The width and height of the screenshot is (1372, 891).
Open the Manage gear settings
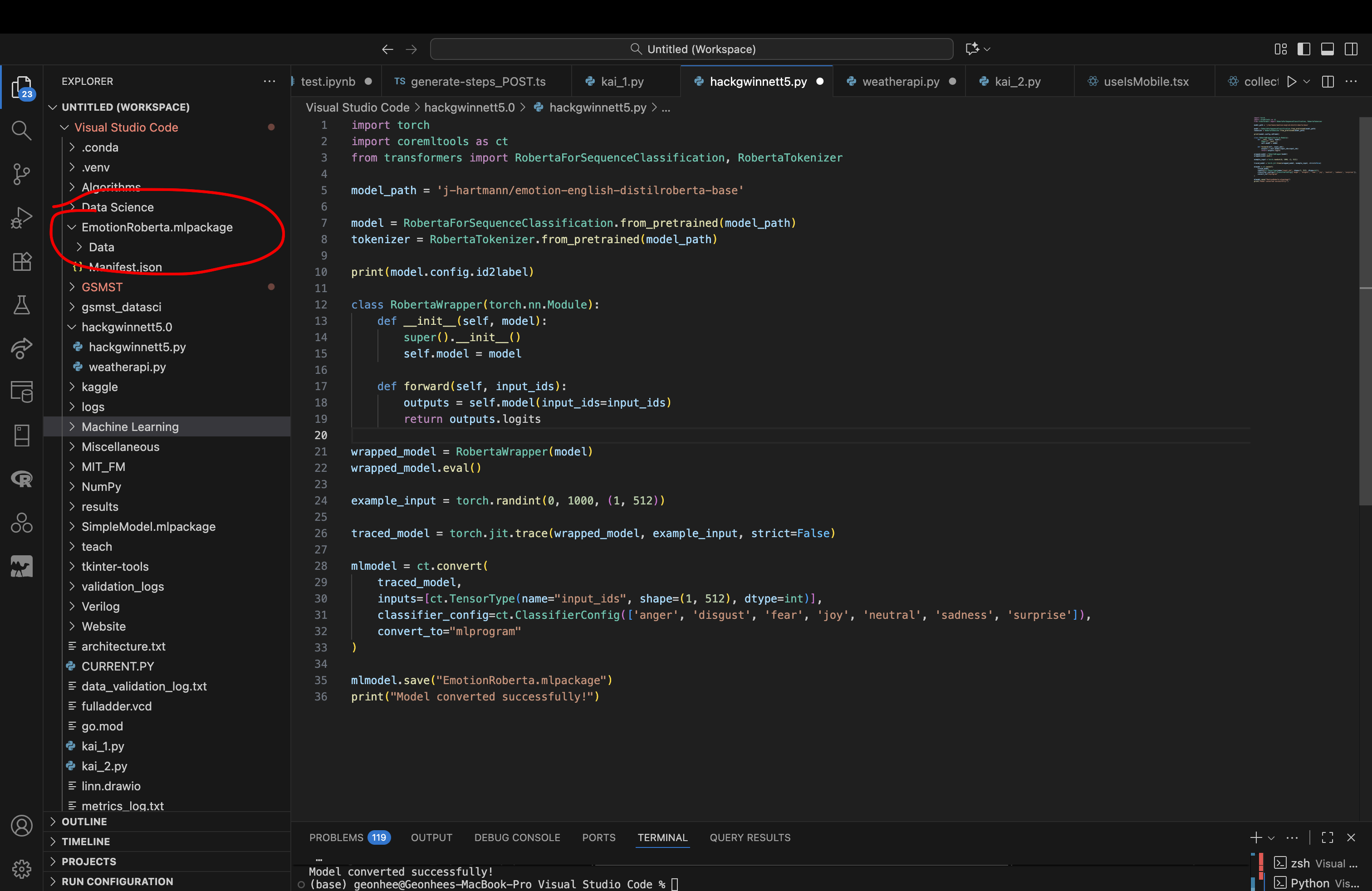click(x=21, y=868)
